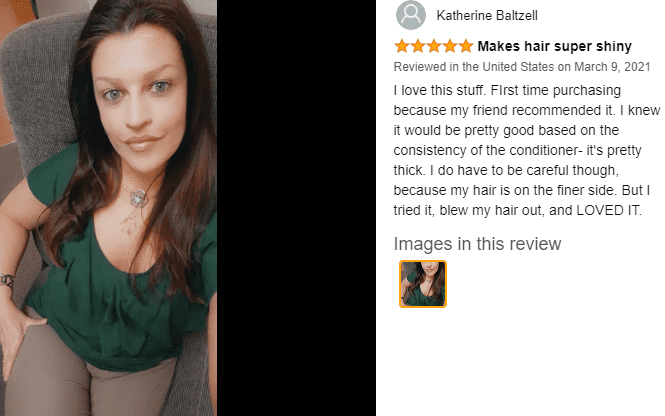Click 'Reviewed in the United States' text
Viewport: 665px width, 416px height.
coord(473,67)
